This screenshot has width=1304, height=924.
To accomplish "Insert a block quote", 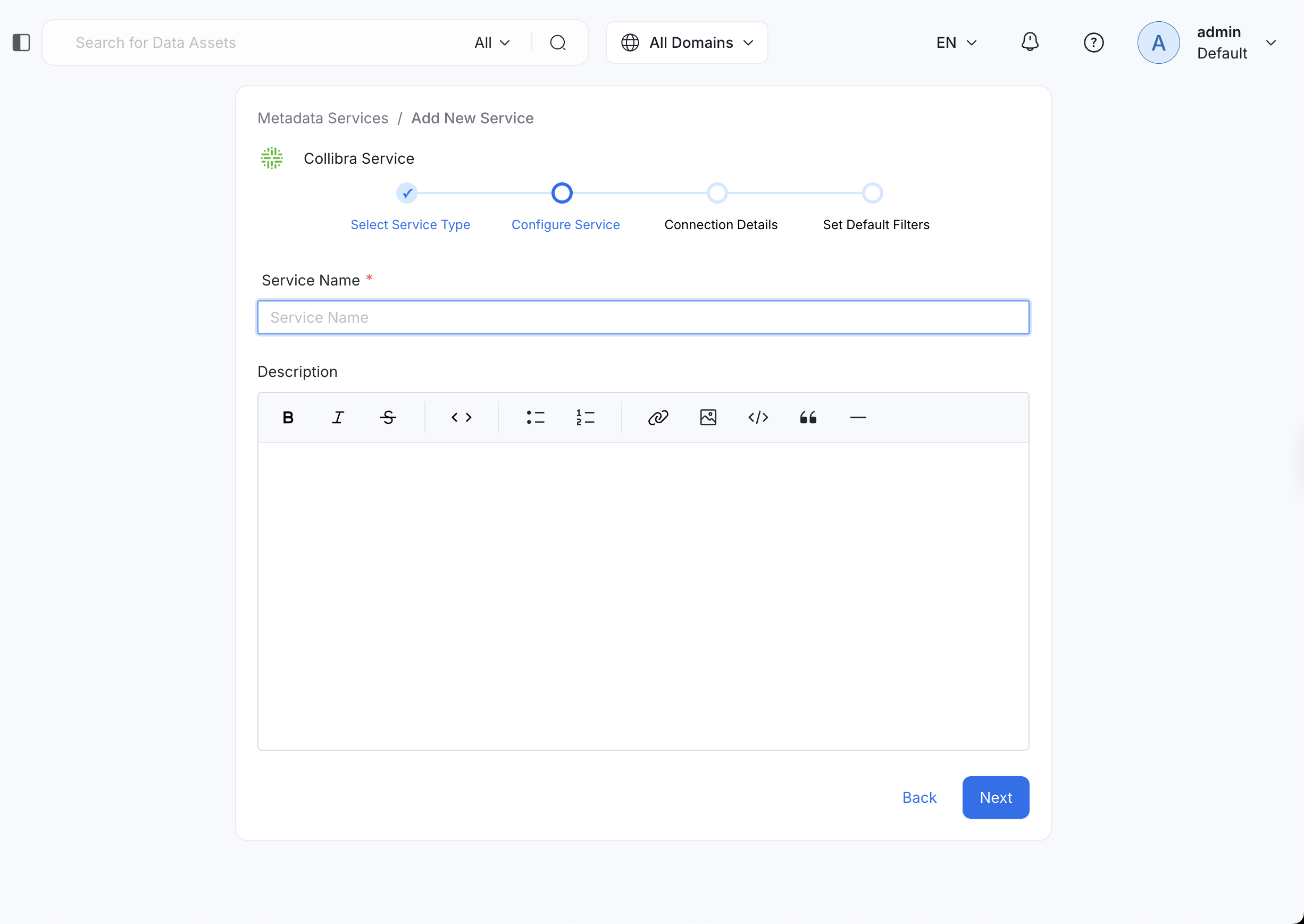I will tap(808, 418).
